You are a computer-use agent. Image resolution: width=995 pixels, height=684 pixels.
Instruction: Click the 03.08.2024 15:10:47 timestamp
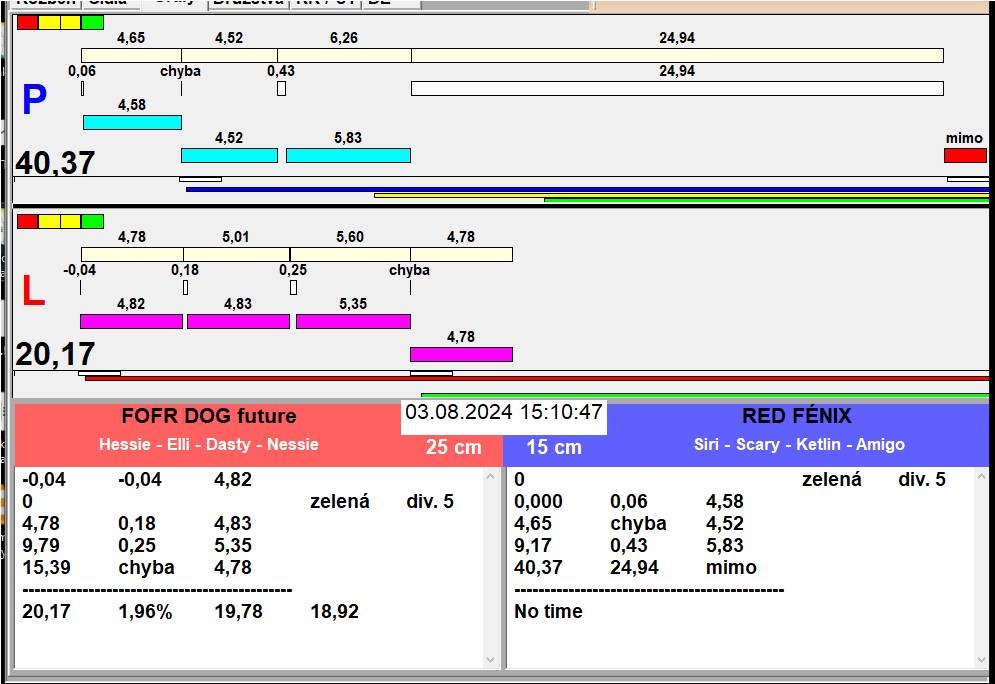[x=503, y=412]
